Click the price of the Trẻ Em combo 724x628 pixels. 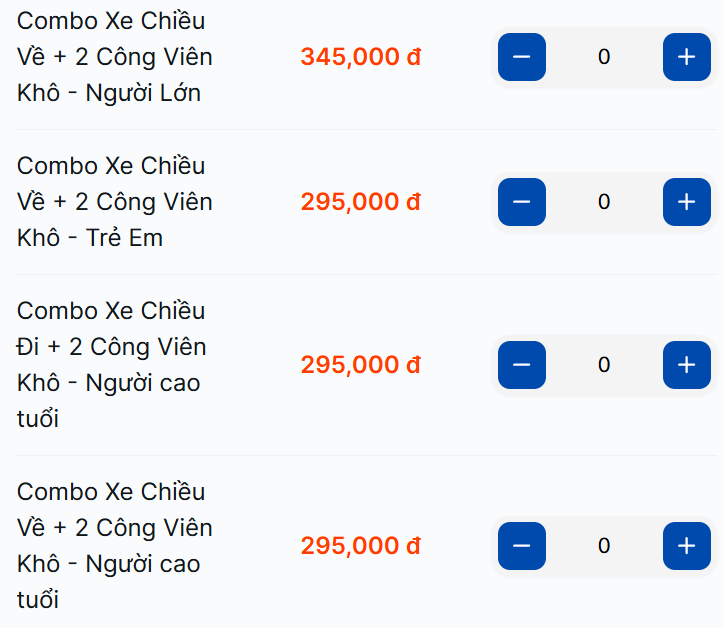coord(360,202)
